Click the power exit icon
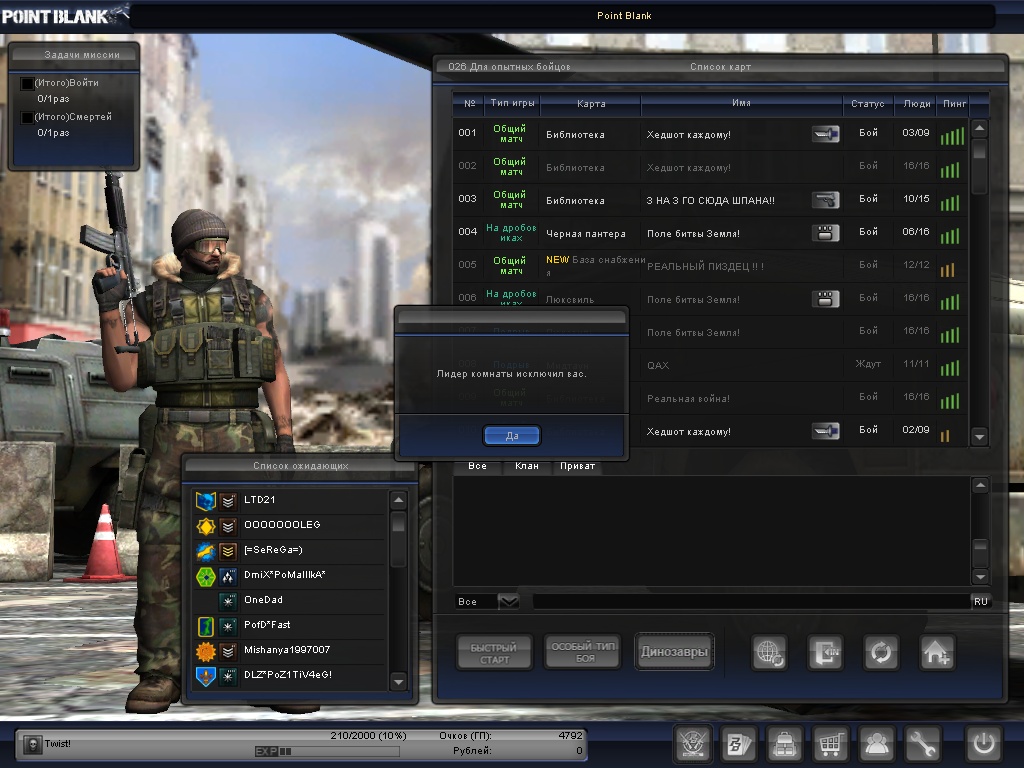 tap(983, 744)
